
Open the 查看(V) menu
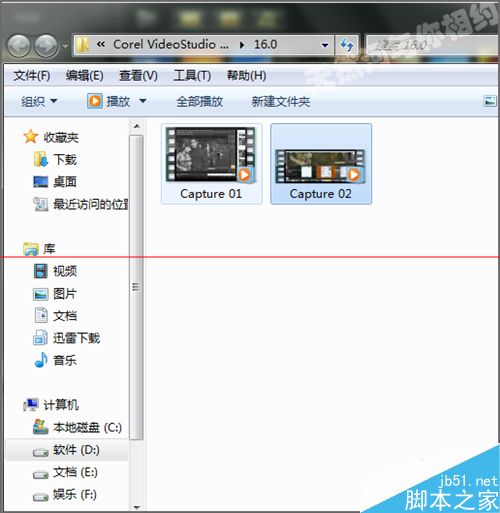click(138, 76)
